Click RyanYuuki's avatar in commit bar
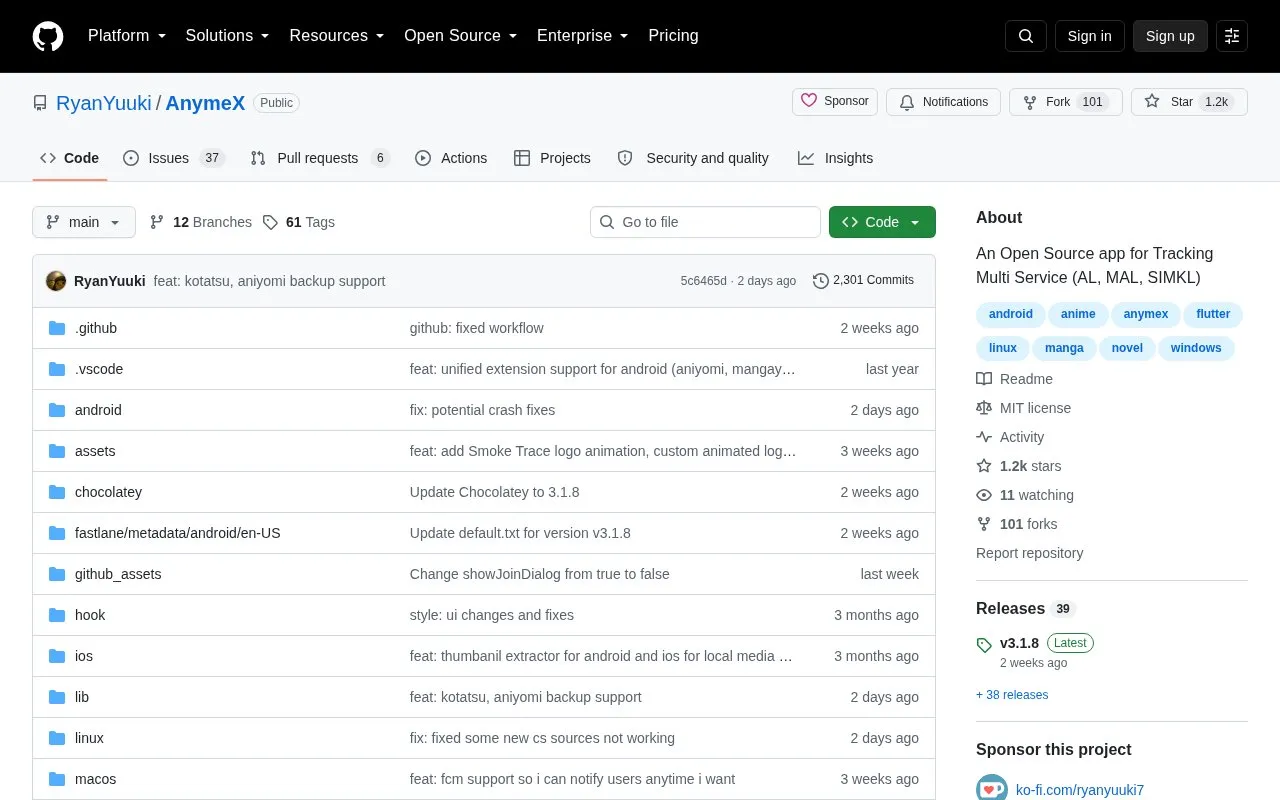 click(56, 281)
